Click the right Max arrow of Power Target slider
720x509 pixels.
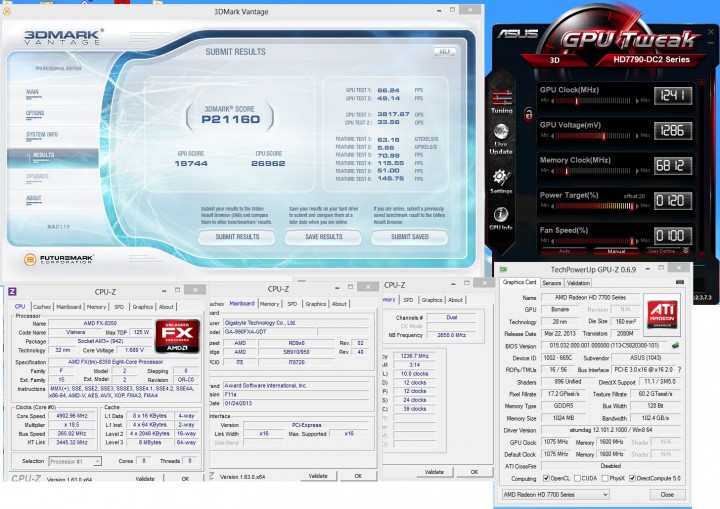(637, 206)
